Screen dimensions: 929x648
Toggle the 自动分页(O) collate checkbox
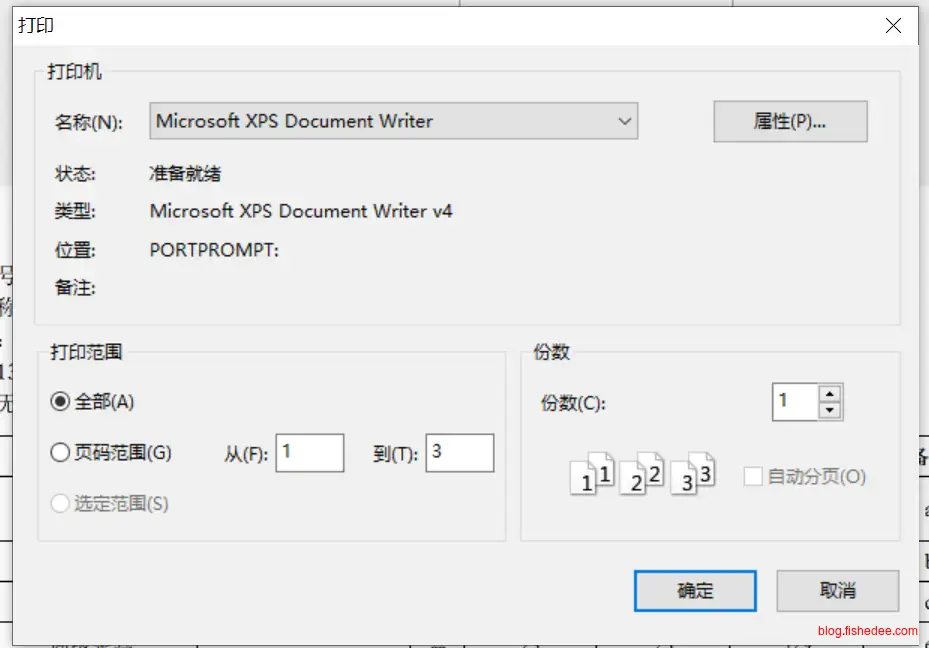[753, 477]
